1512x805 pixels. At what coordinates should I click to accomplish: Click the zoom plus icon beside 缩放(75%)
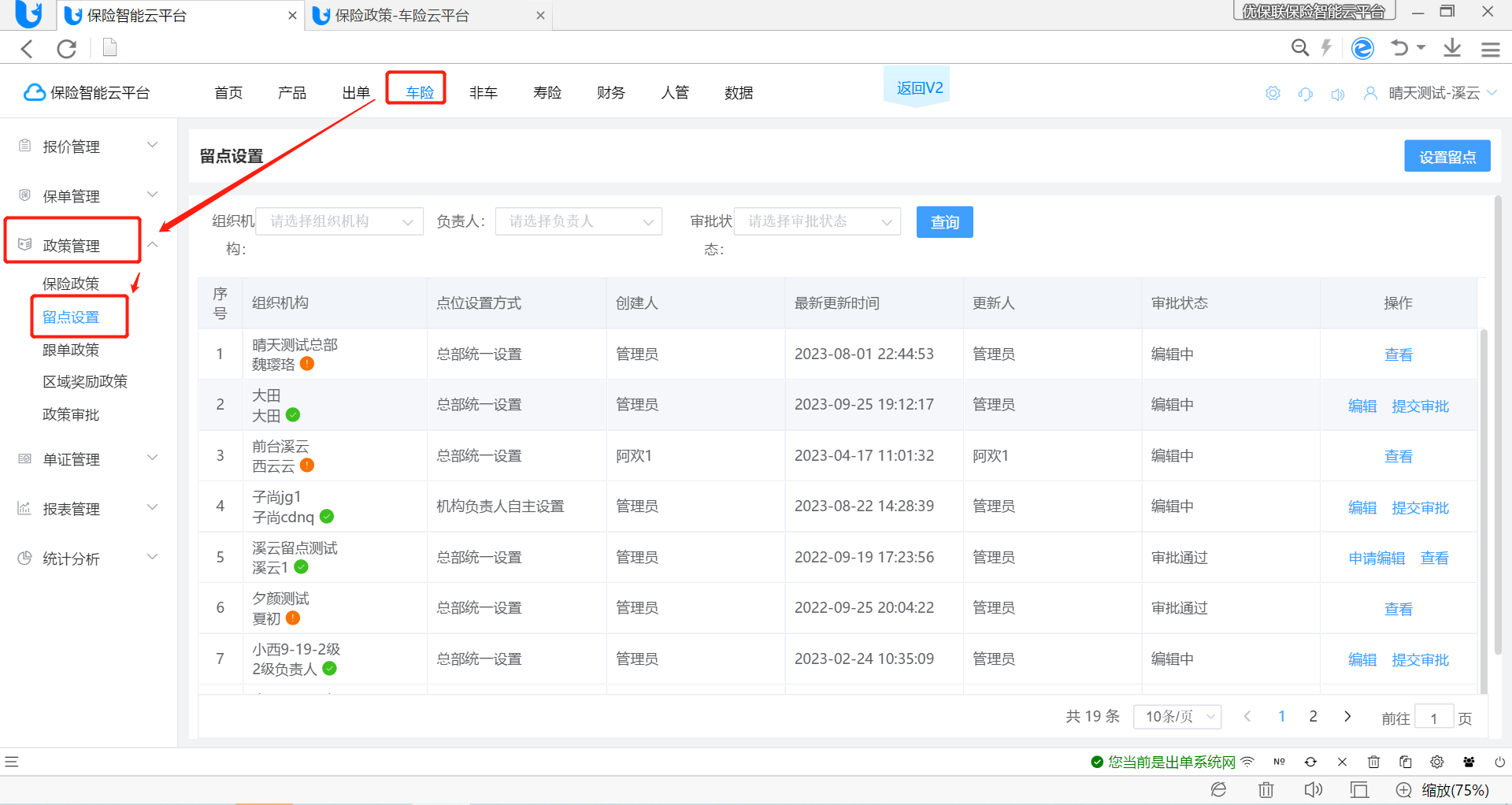[1403, 789]
